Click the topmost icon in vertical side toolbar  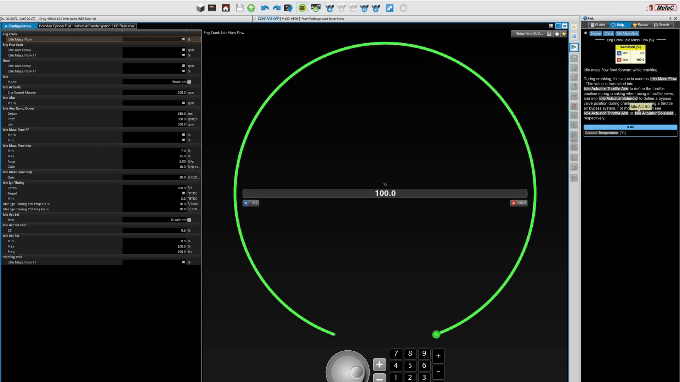pyautogui.click(x=574, y=27)
